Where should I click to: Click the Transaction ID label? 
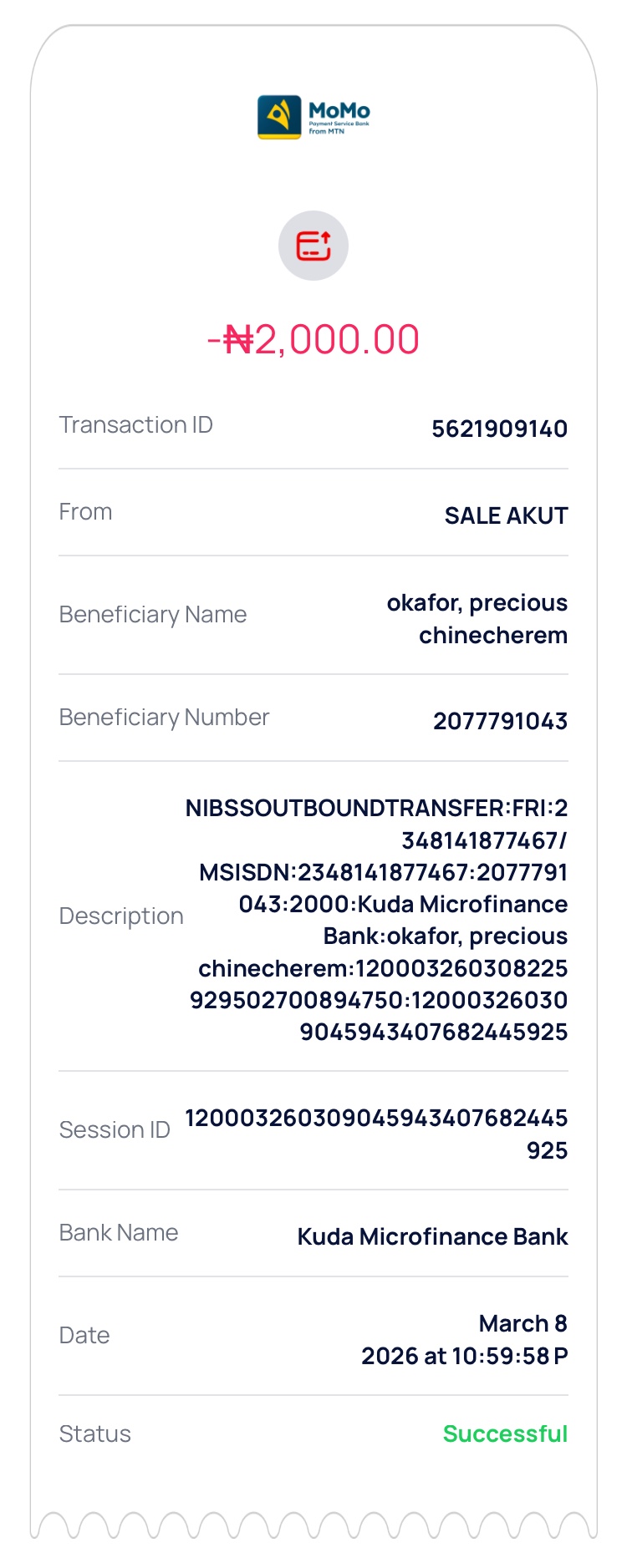point(135,425)
